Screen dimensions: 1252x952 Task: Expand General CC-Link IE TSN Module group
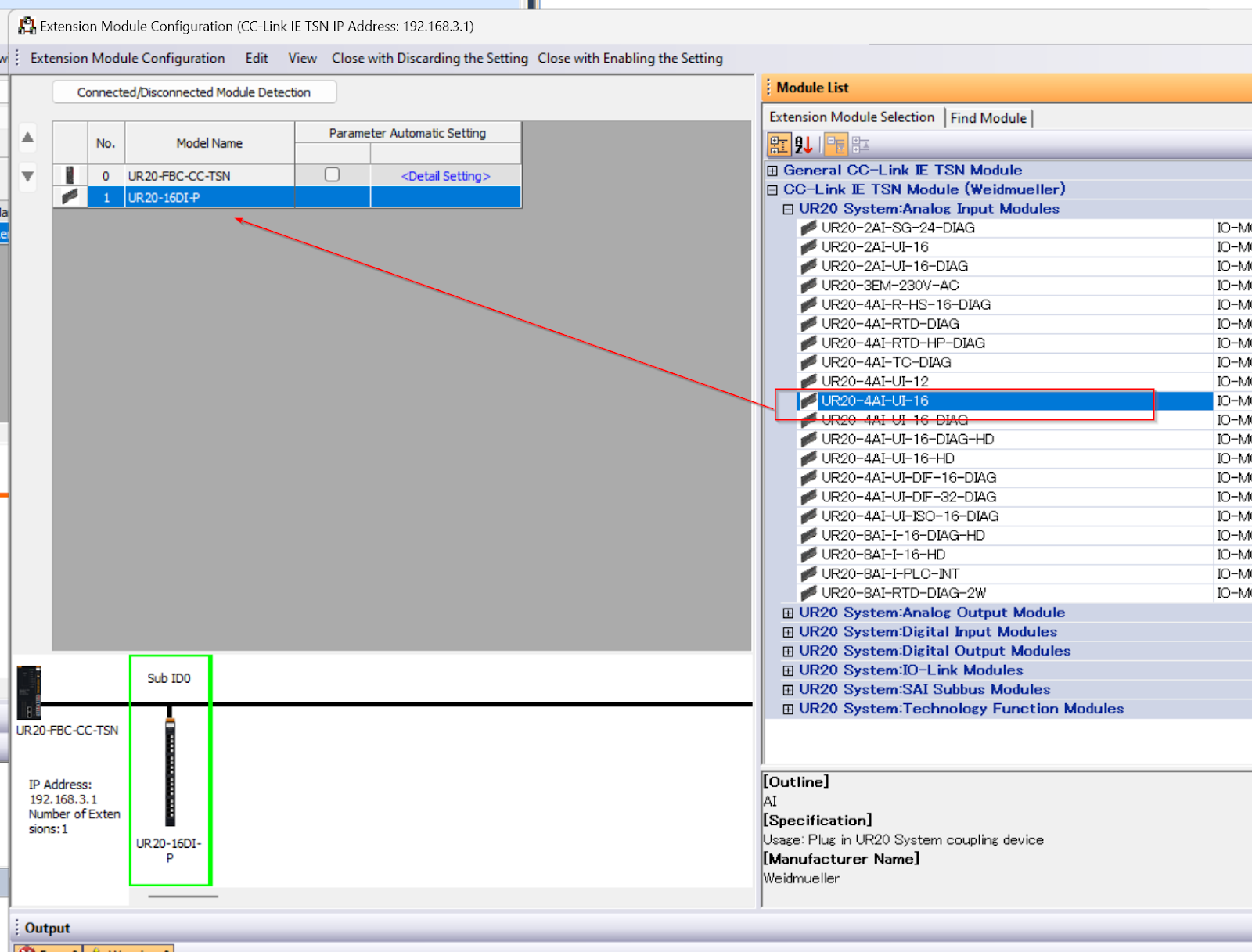coord(772,171)
